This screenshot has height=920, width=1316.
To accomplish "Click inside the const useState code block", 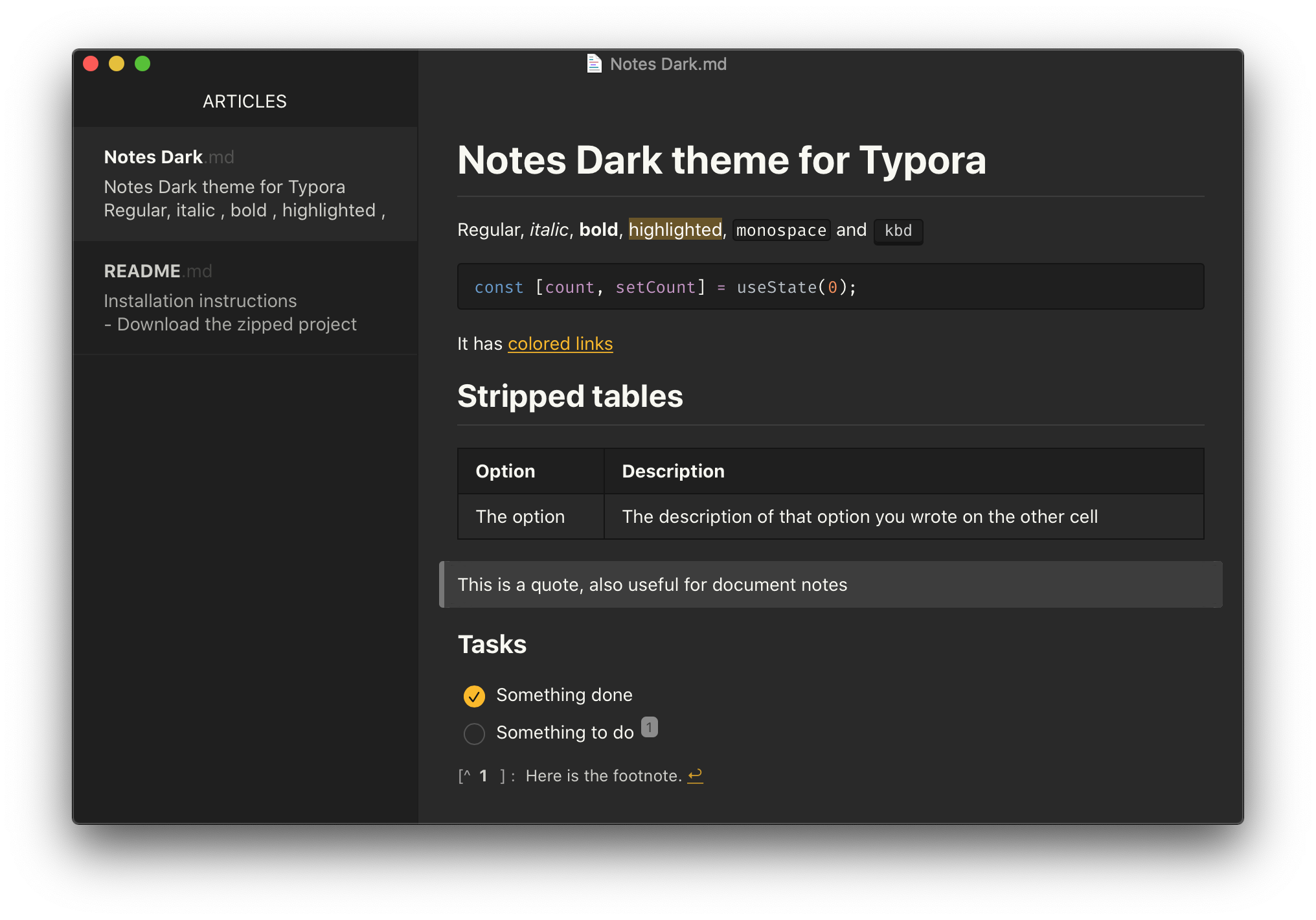I will (830, 287).
